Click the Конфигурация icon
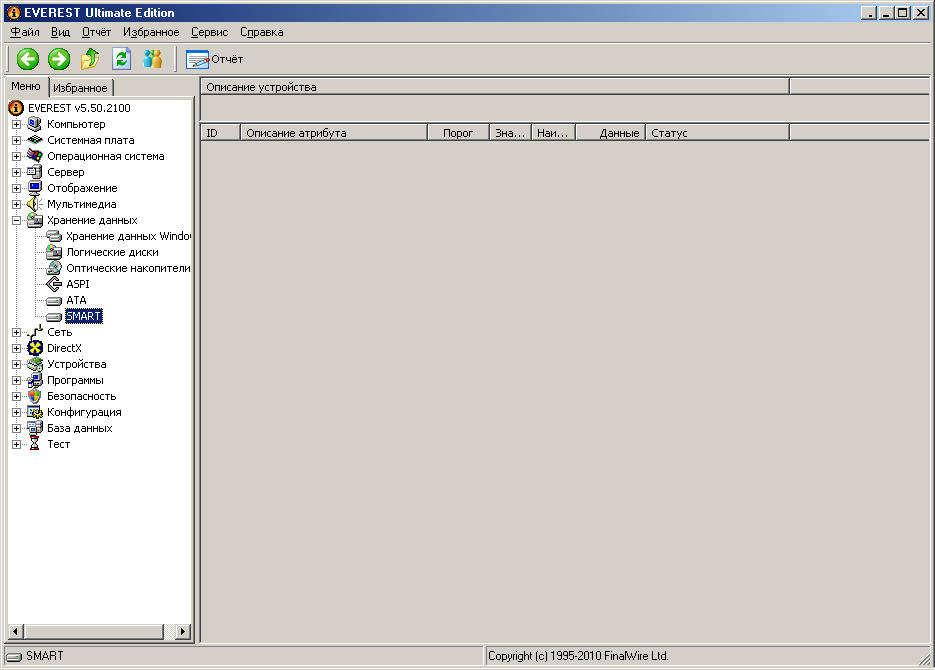935x670 pixels. pos(35,412)
